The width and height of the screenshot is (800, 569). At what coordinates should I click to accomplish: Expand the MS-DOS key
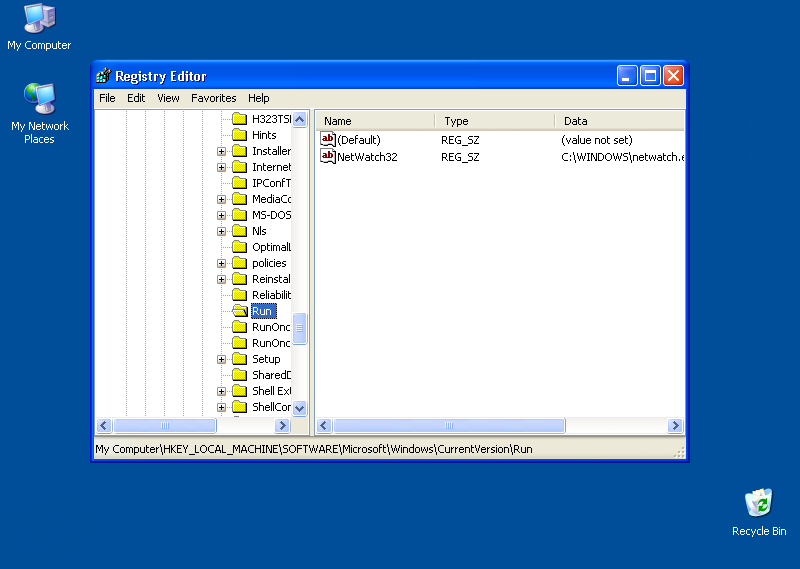click(x=221, y=215)
